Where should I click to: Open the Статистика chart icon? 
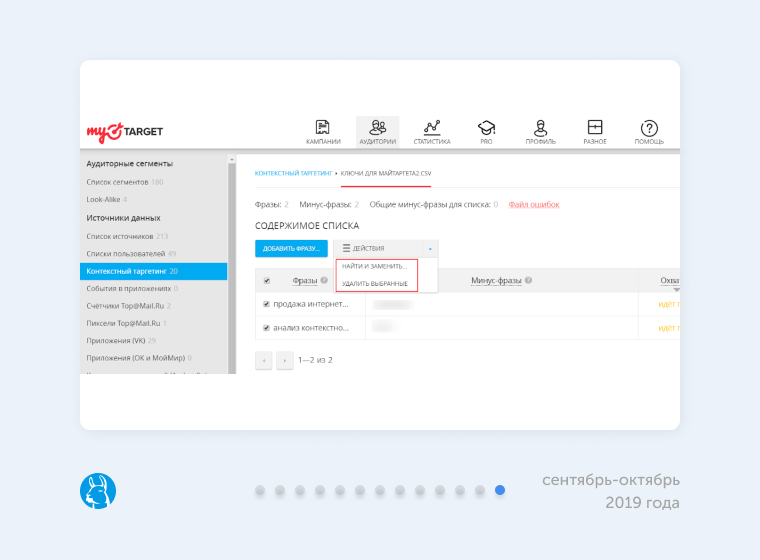pos(432,128)
